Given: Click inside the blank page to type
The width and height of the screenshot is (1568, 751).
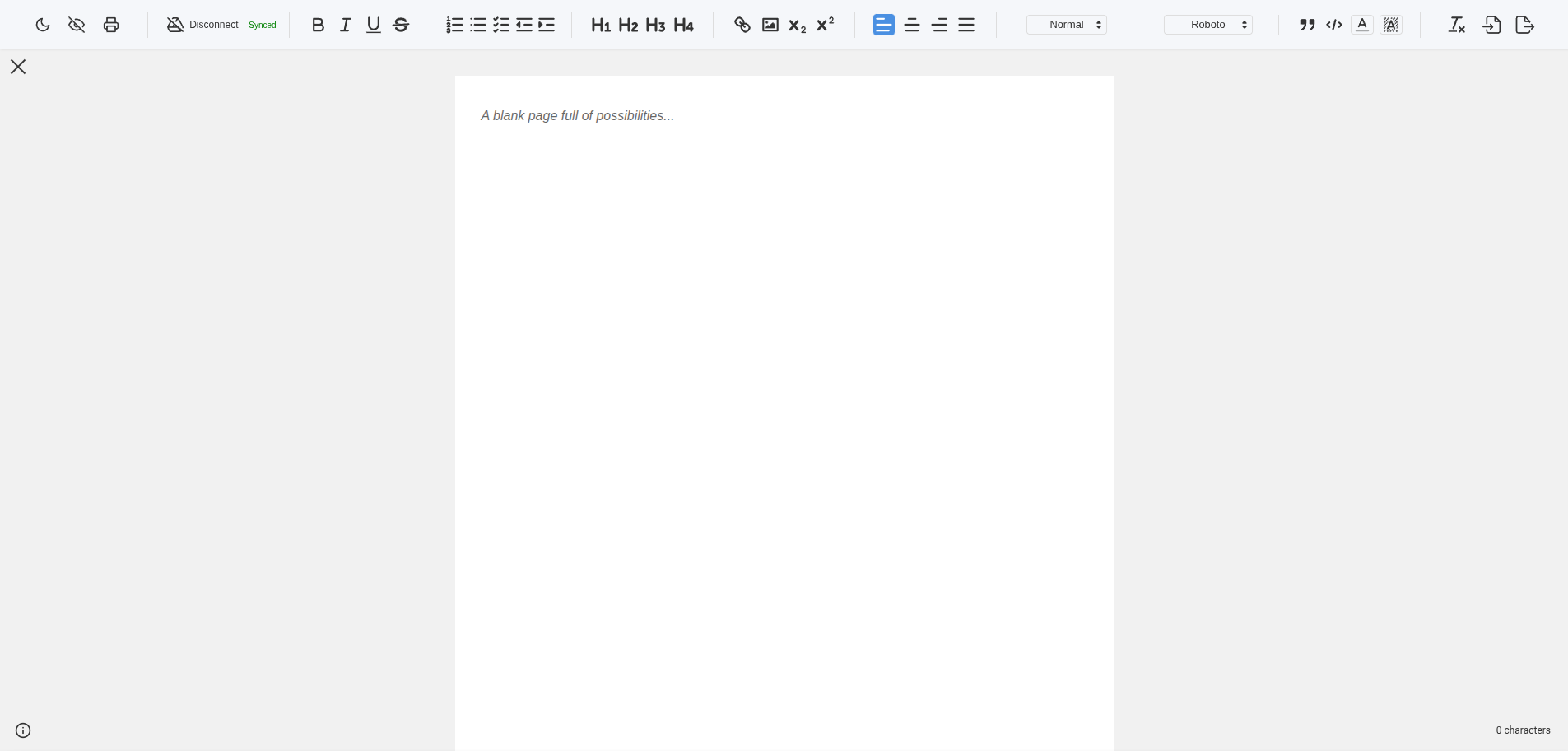Looking at the screenshot, I should (782, 329).
